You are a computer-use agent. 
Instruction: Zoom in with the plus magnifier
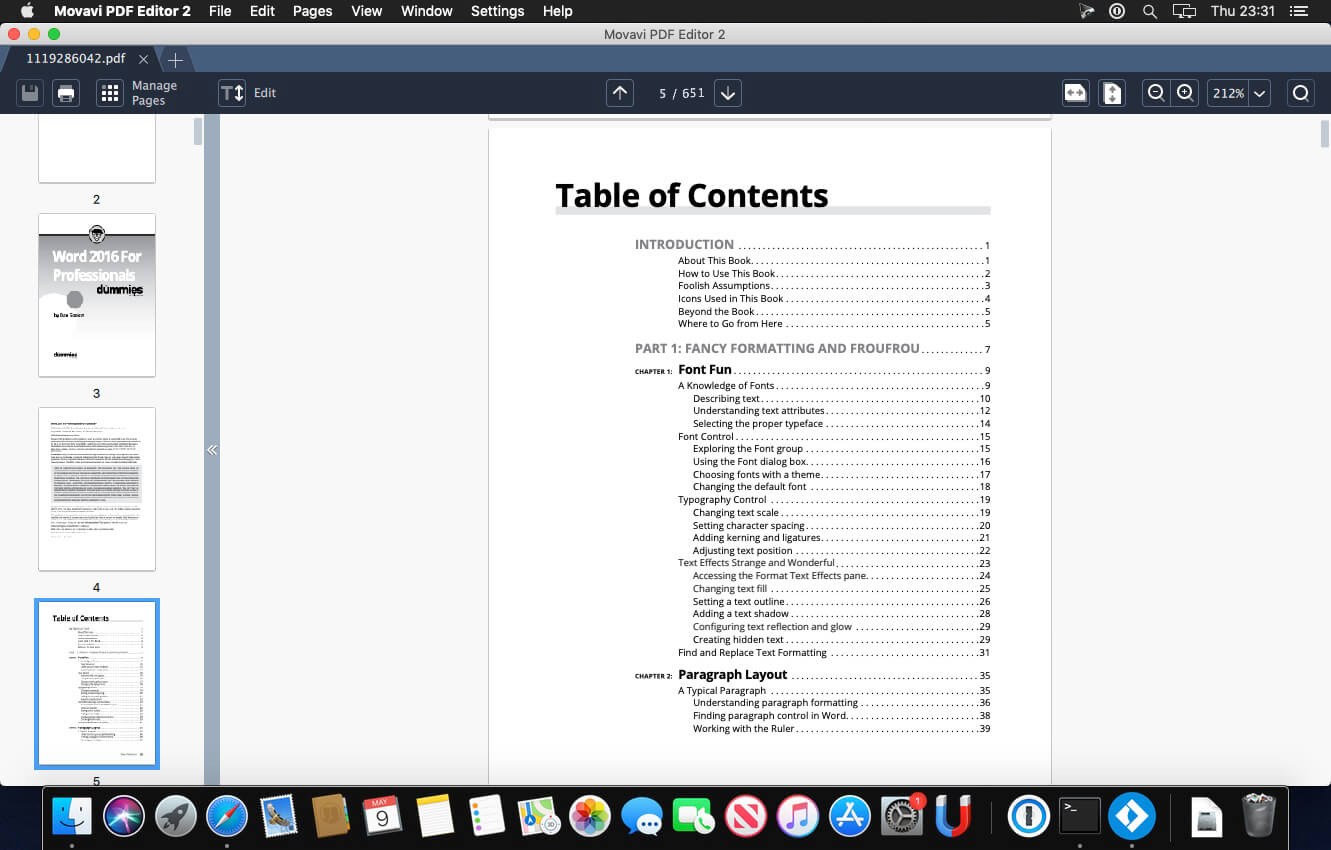(x=1185, y=93)
